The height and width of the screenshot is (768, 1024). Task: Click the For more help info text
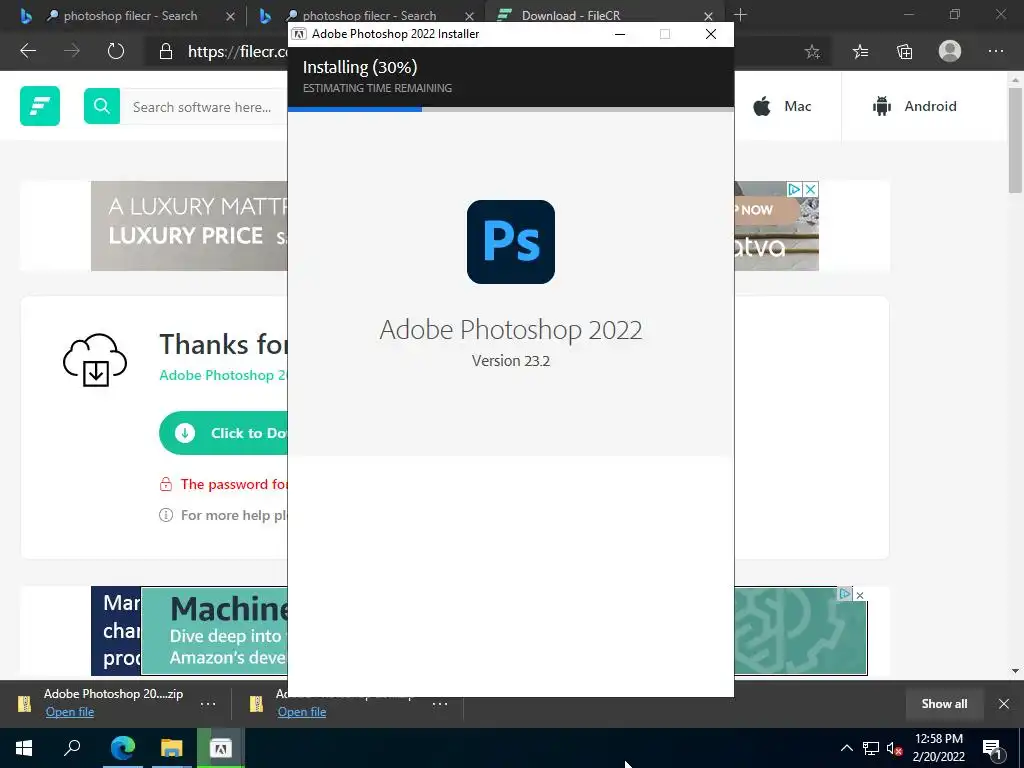point(234,515)
